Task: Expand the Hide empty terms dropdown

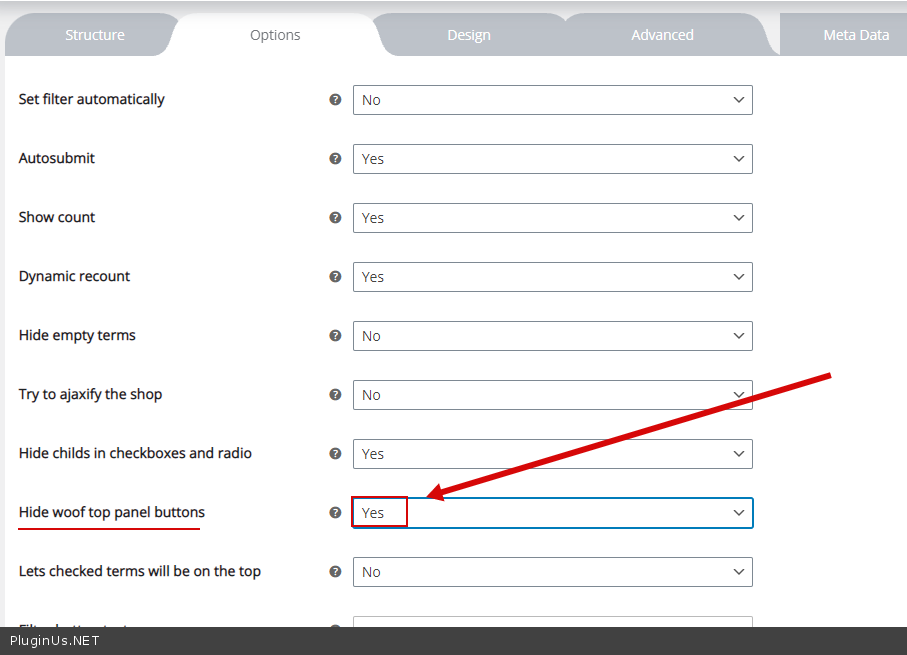Action: 552,336
